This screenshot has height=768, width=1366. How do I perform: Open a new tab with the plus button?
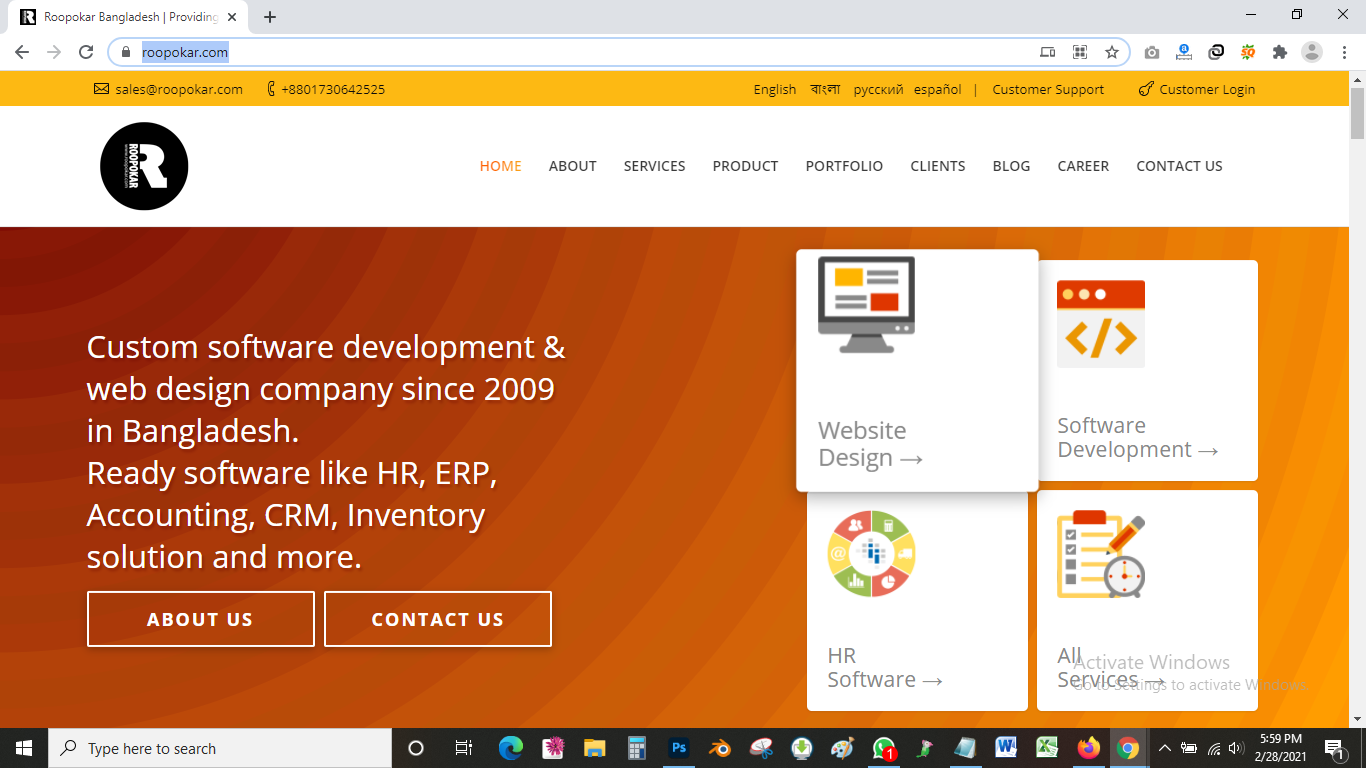tap(270, 17)
